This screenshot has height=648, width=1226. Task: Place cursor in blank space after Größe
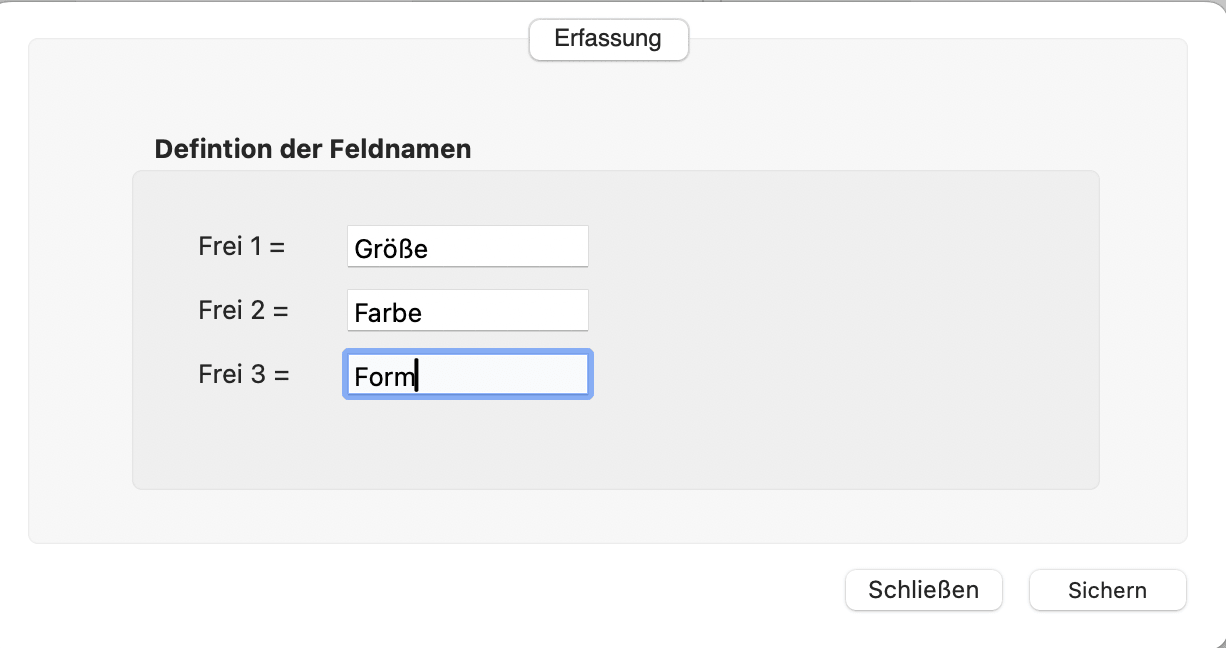508,247
